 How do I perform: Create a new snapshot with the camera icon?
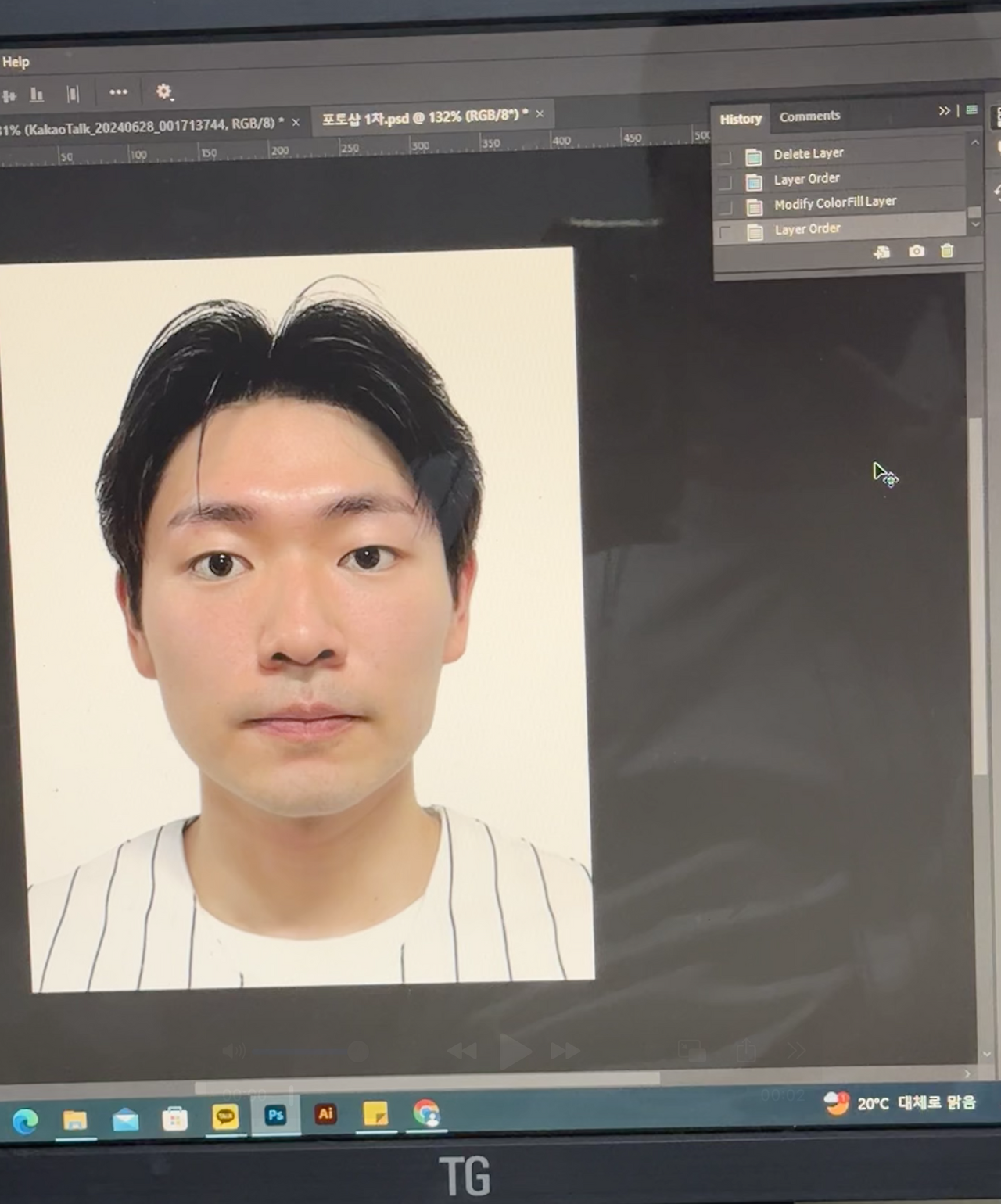917,251
